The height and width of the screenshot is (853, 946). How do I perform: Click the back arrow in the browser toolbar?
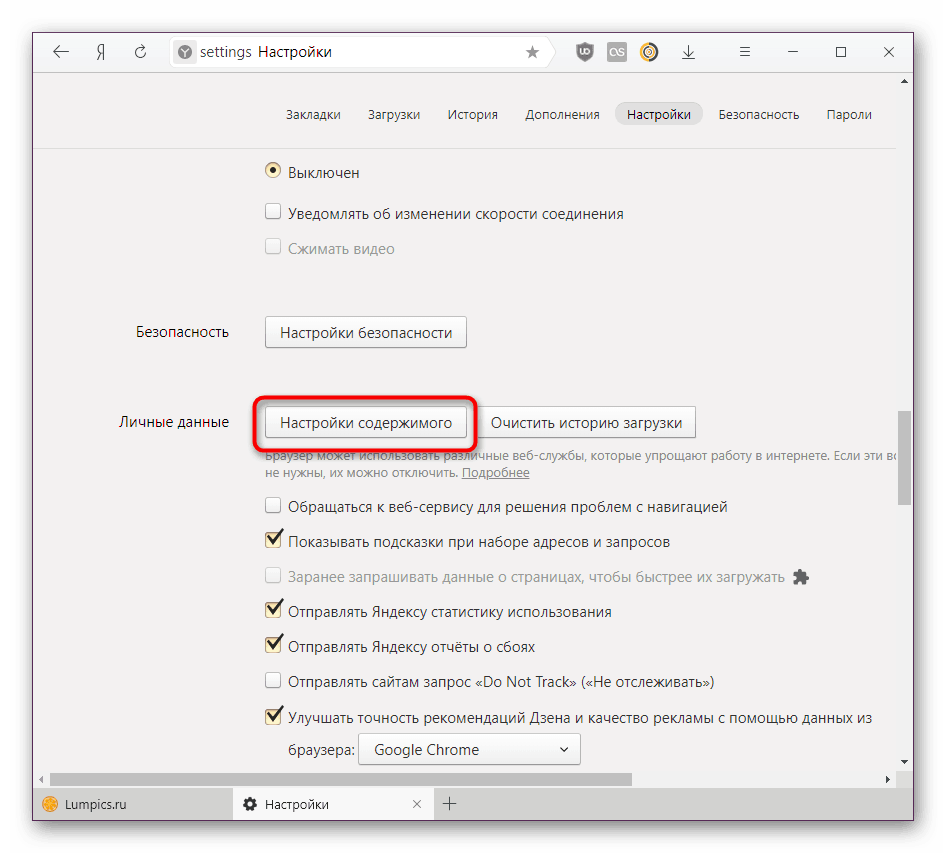(x=61, y=52)
